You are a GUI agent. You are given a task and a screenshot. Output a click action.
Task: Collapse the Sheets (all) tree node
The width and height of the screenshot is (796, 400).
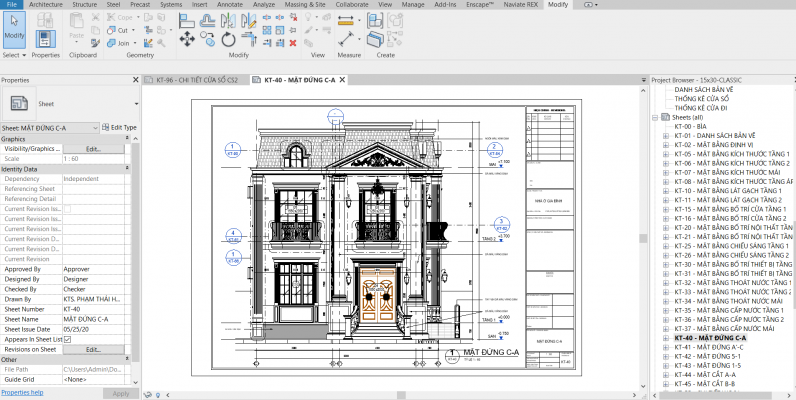point(654,117)
